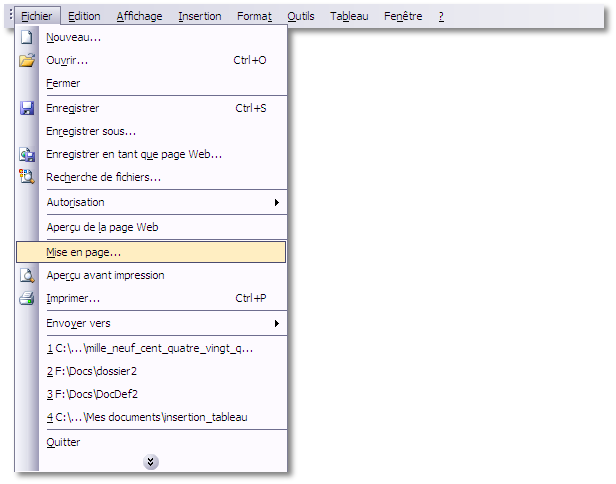Open recent file 1 mille_neuf_cent_quatre_vingt
The height and width of the screenshot is (484, 616).
coord(151,348)
